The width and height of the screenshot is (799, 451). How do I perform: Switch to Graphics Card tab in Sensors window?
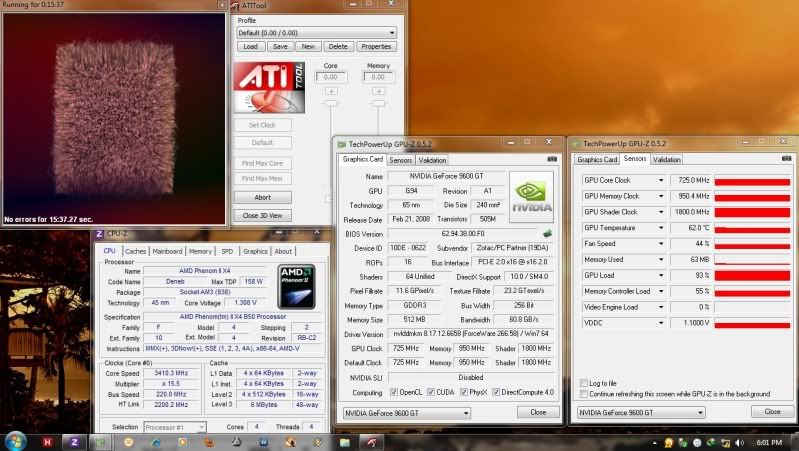pos(597,160)
